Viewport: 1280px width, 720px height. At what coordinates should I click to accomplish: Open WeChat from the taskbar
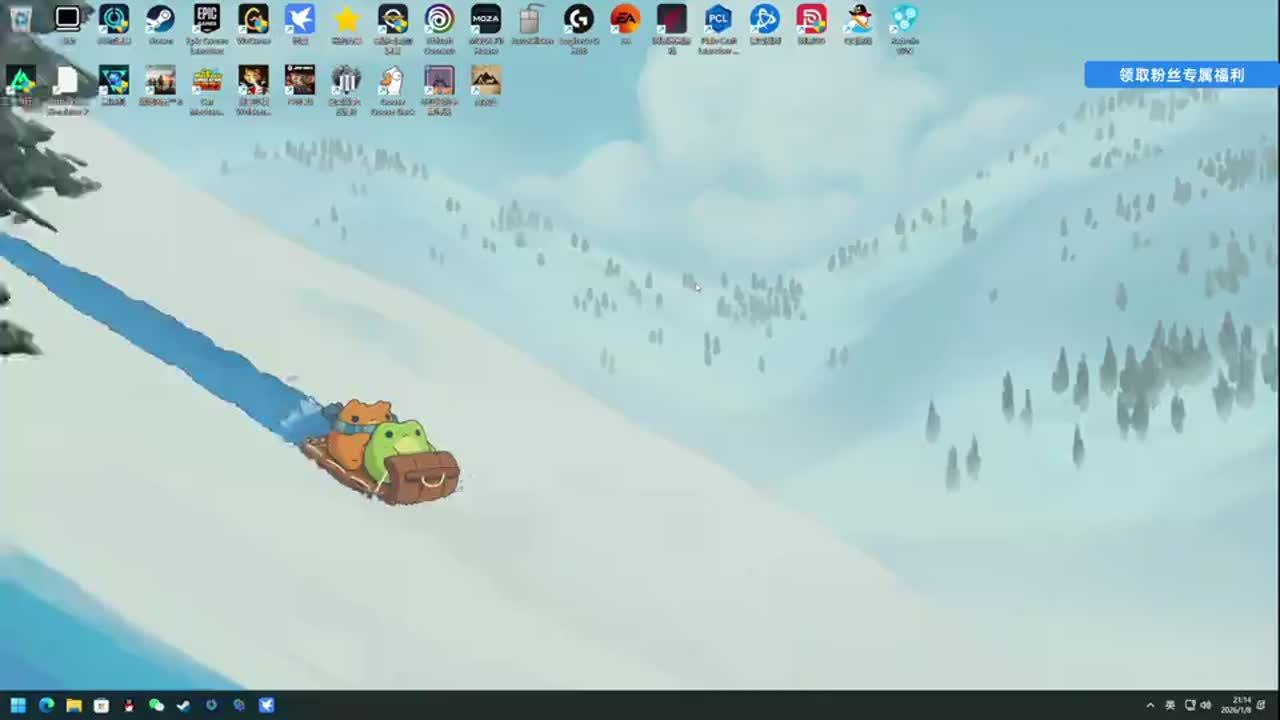pyautogui.click(x=156, y=705)
